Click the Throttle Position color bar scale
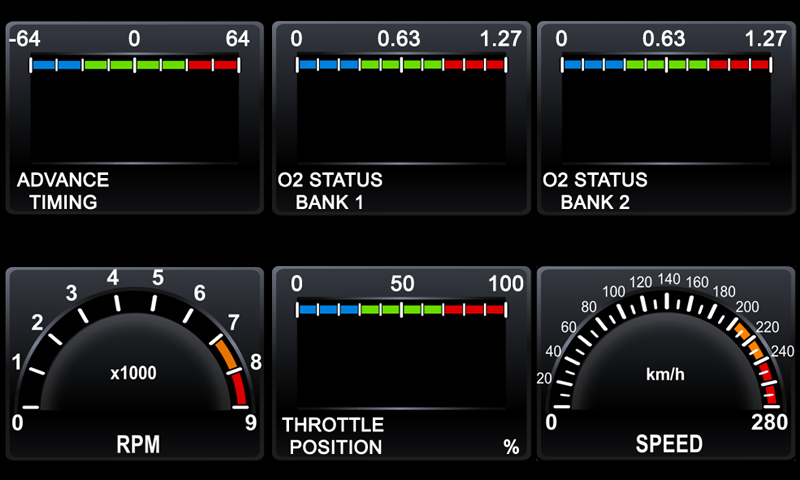The image size is (800, 480). point(401,310)
